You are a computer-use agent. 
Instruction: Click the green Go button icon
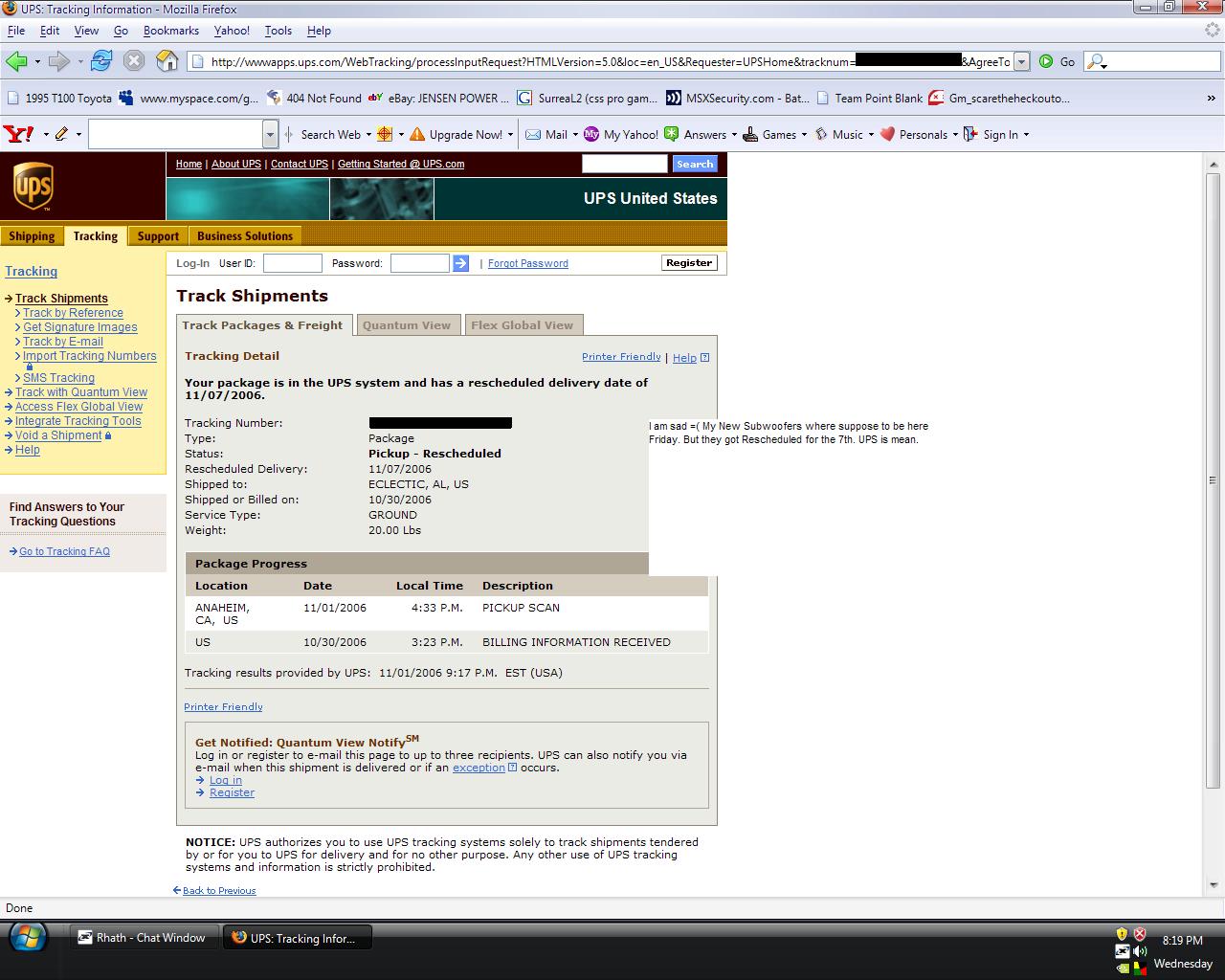1046,61
